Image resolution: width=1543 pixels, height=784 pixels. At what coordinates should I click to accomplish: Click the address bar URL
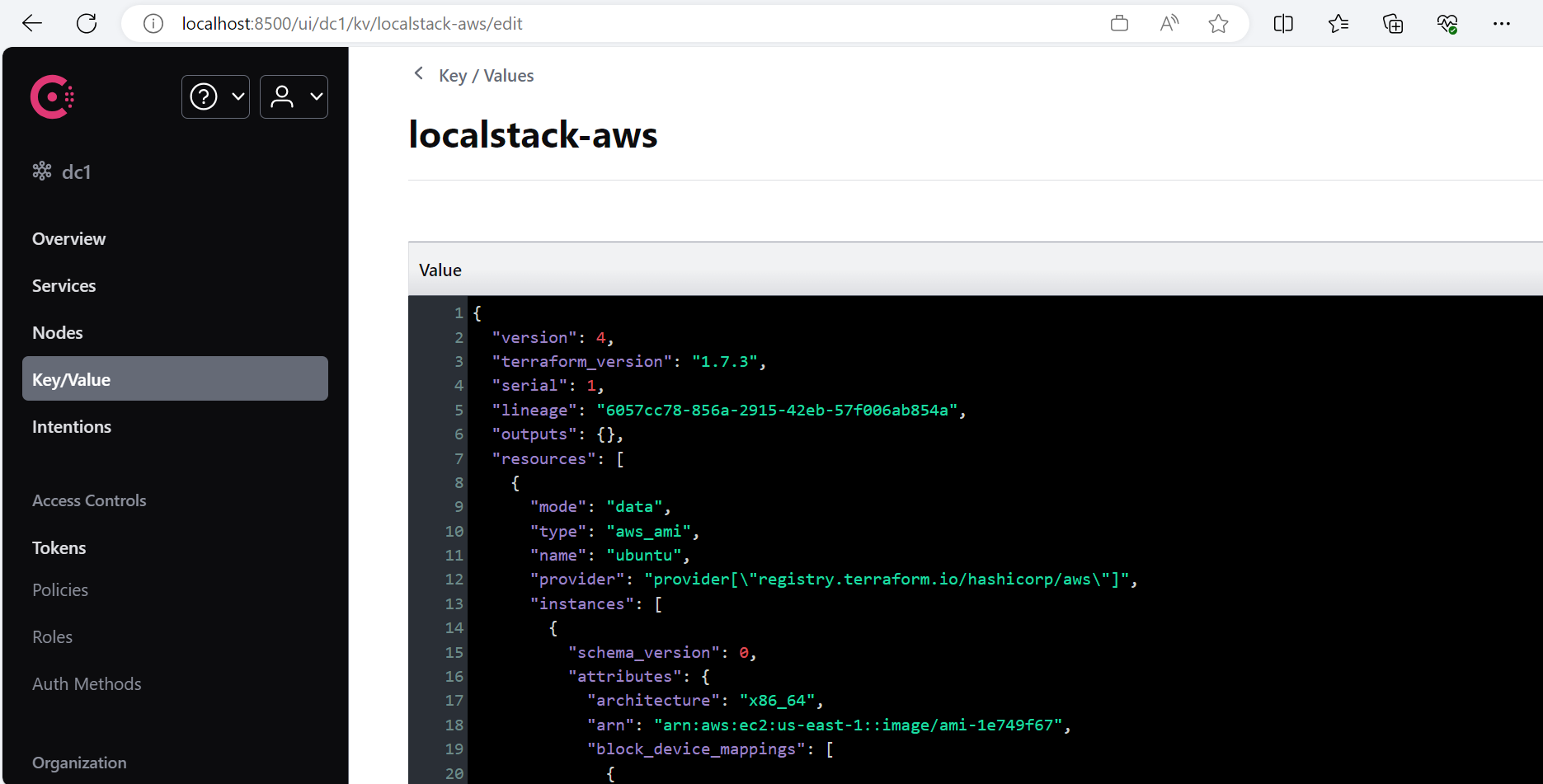(352, 24)
